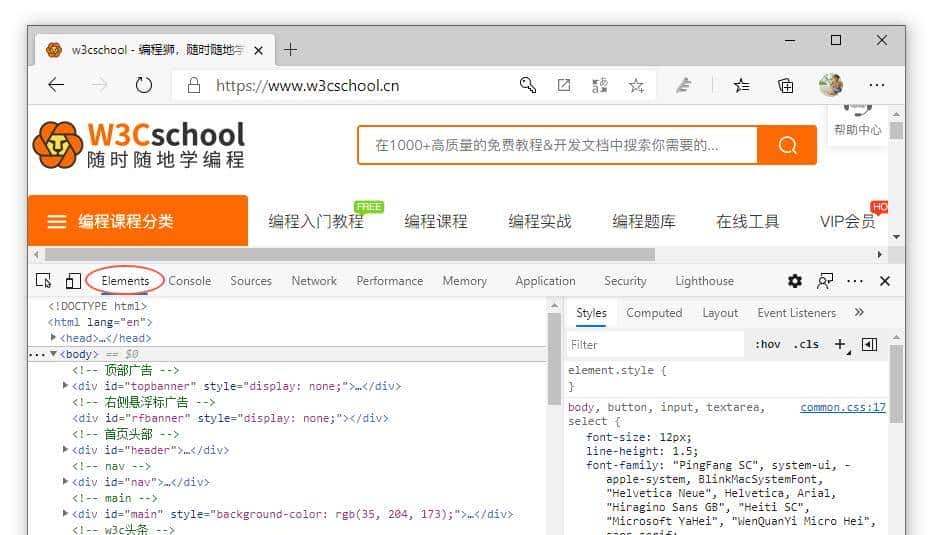Expand the topbanner div node
The height and width of the screenshot is (535, 930).
(x=65, y=386)
